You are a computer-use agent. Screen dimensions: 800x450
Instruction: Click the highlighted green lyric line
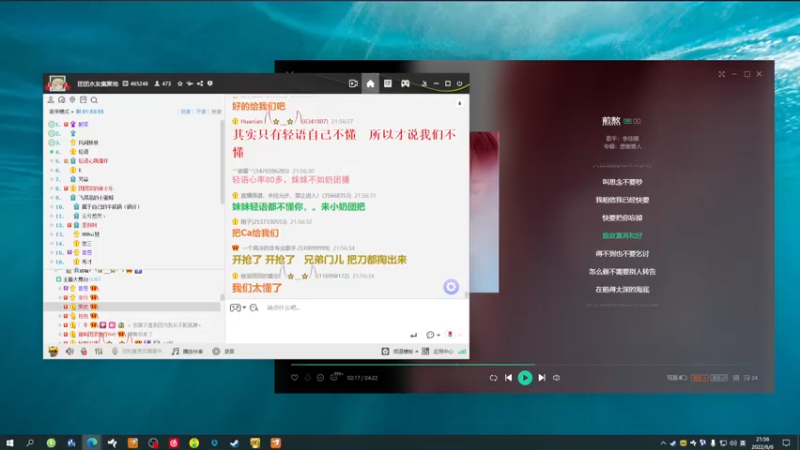[622, 236]
